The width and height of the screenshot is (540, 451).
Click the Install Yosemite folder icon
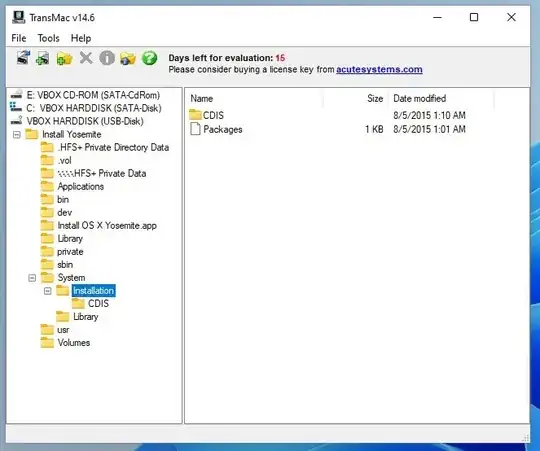coord(32,134)
